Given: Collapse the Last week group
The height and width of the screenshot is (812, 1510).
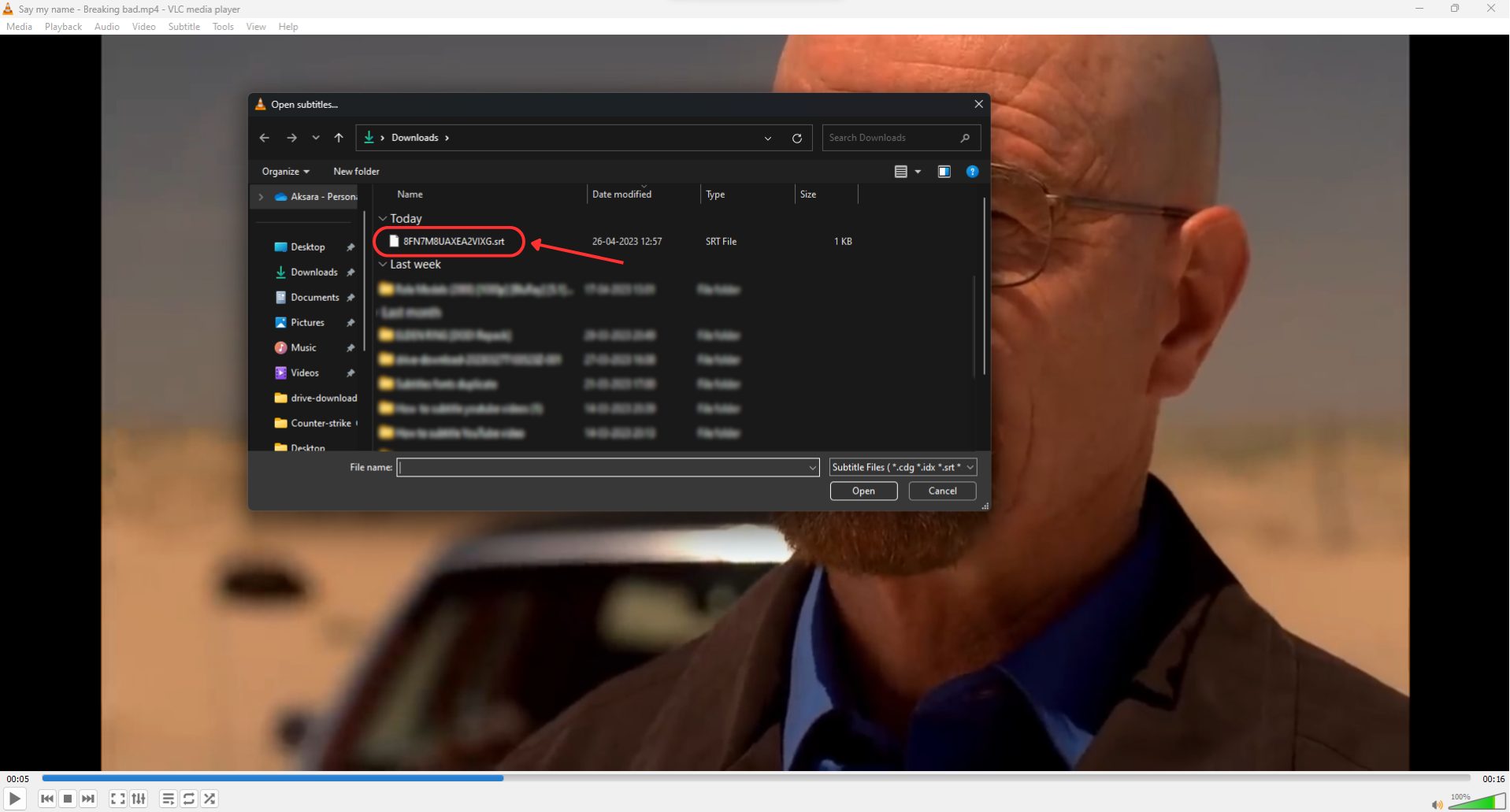Looking at the screenshot, I should [383, 265].
